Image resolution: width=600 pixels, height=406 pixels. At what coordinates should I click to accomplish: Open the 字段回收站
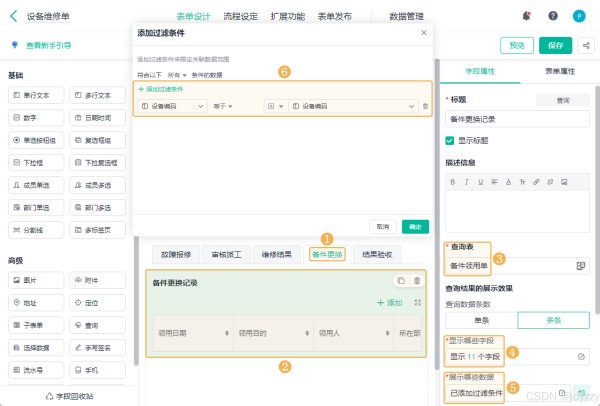point(69,396)
